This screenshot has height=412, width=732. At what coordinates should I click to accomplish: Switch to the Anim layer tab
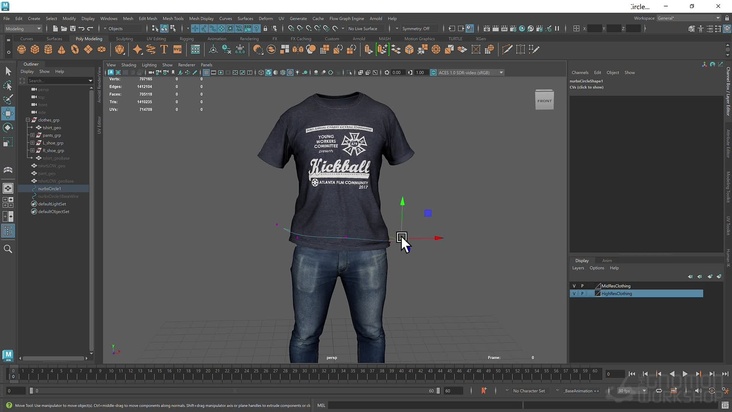[x=607, y=260]
